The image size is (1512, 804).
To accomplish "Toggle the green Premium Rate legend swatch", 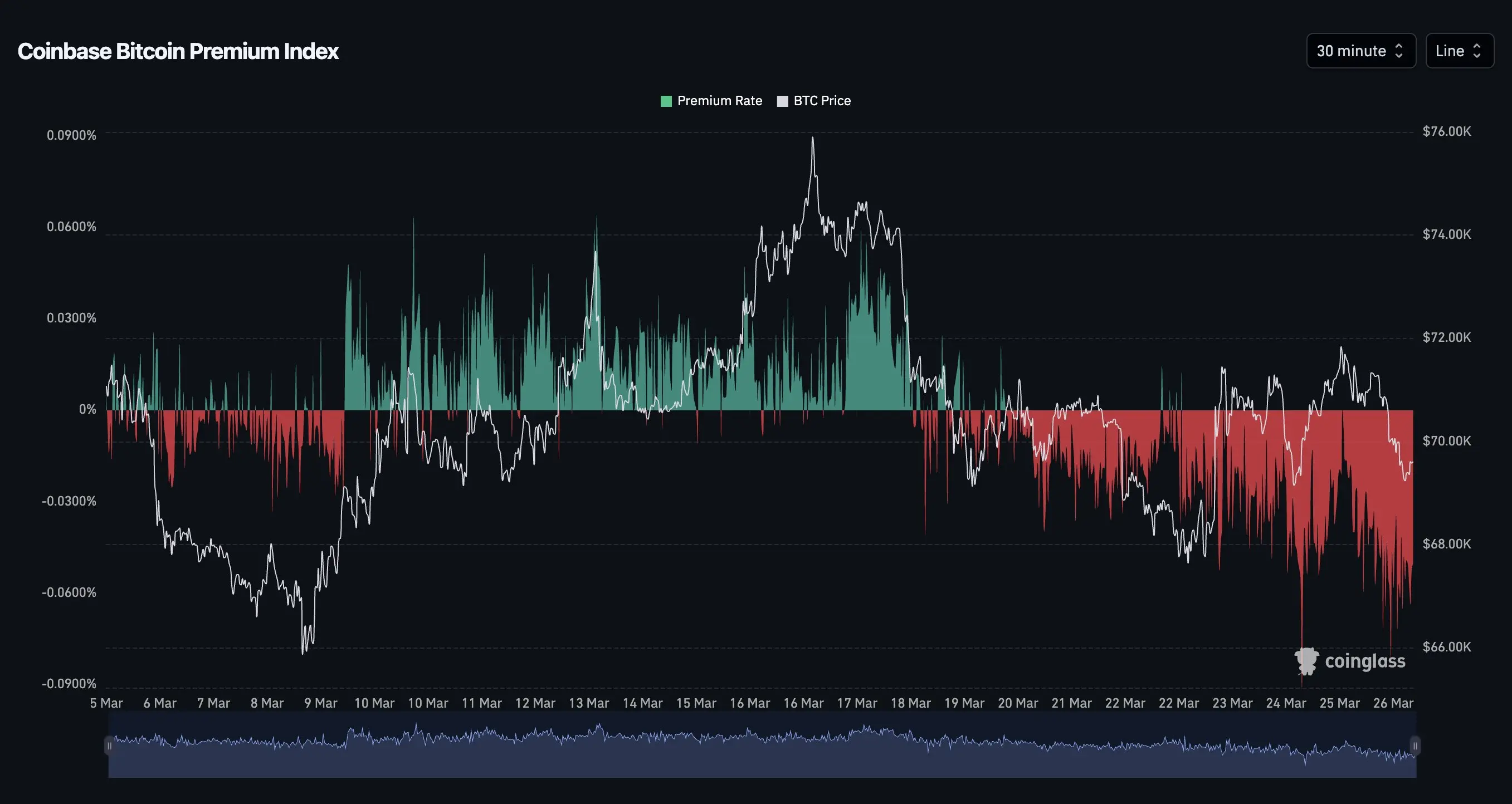I will click(x=666, y=101).
